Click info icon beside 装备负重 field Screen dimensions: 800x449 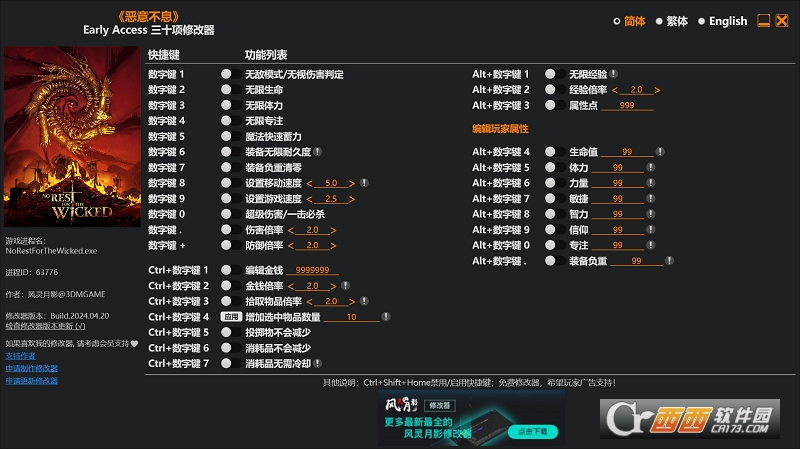pyautogui.click(x=669, y=261)
